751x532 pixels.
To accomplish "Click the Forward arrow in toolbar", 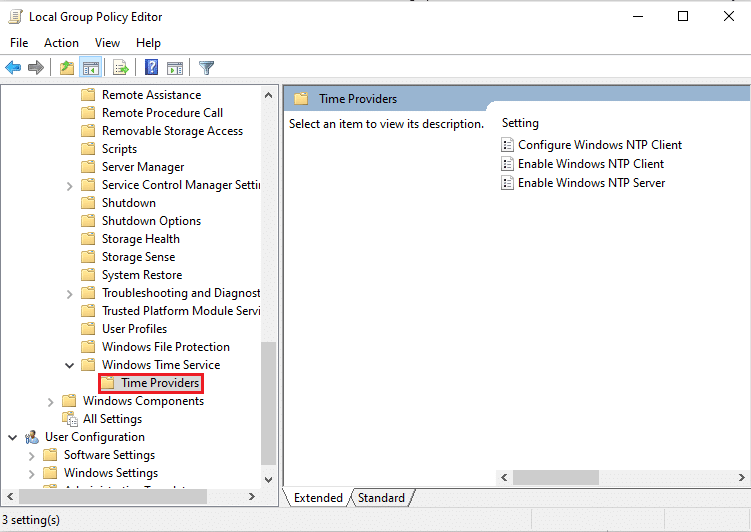I will (x=36, y=68).
